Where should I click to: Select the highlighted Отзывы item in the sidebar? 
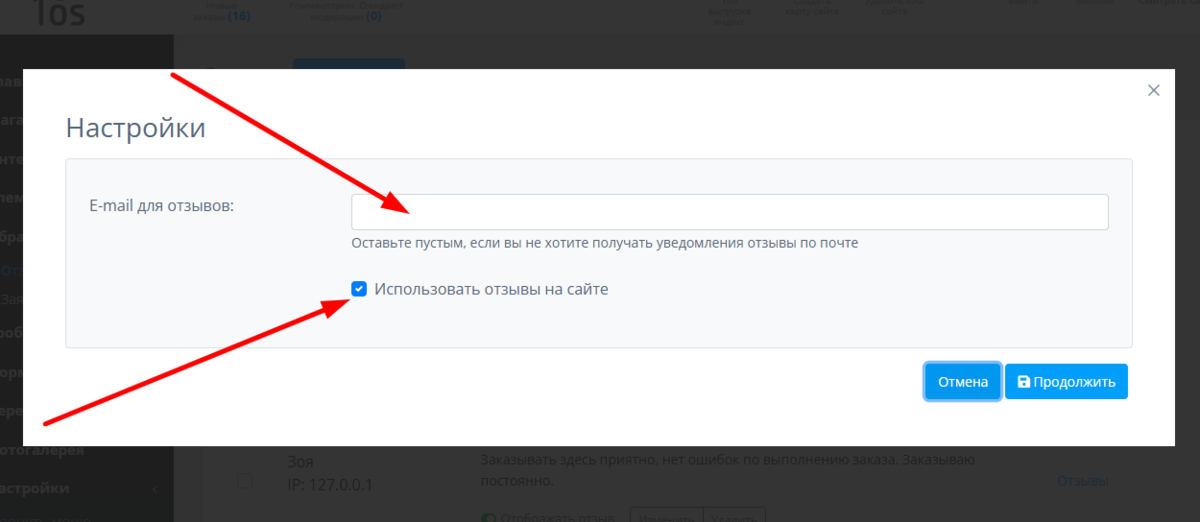(x=12, y=269)
